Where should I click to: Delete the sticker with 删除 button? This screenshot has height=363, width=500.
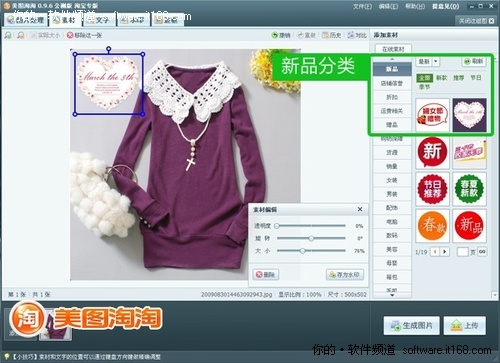pyautogui.click(x=266, y=275)
